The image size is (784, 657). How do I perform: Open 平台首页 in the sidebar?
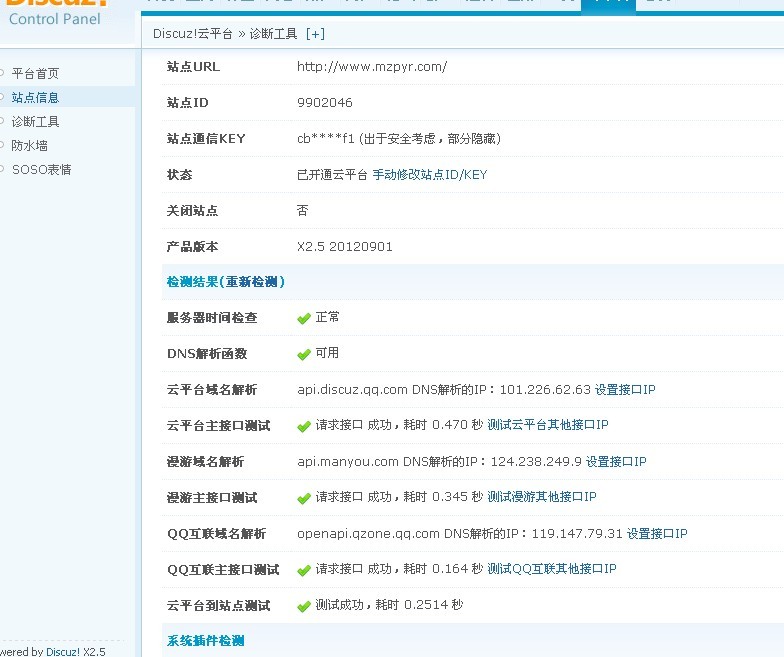click(x=35, y=74)
